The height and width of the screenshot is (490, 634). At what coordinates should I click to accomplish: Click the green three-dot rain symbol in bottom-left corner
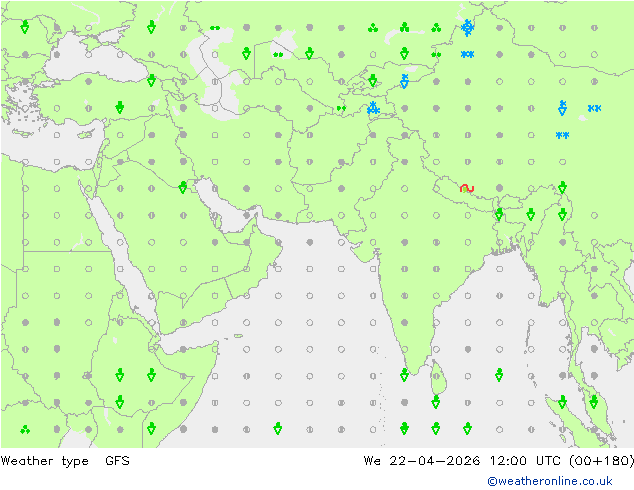pos(25,429)
